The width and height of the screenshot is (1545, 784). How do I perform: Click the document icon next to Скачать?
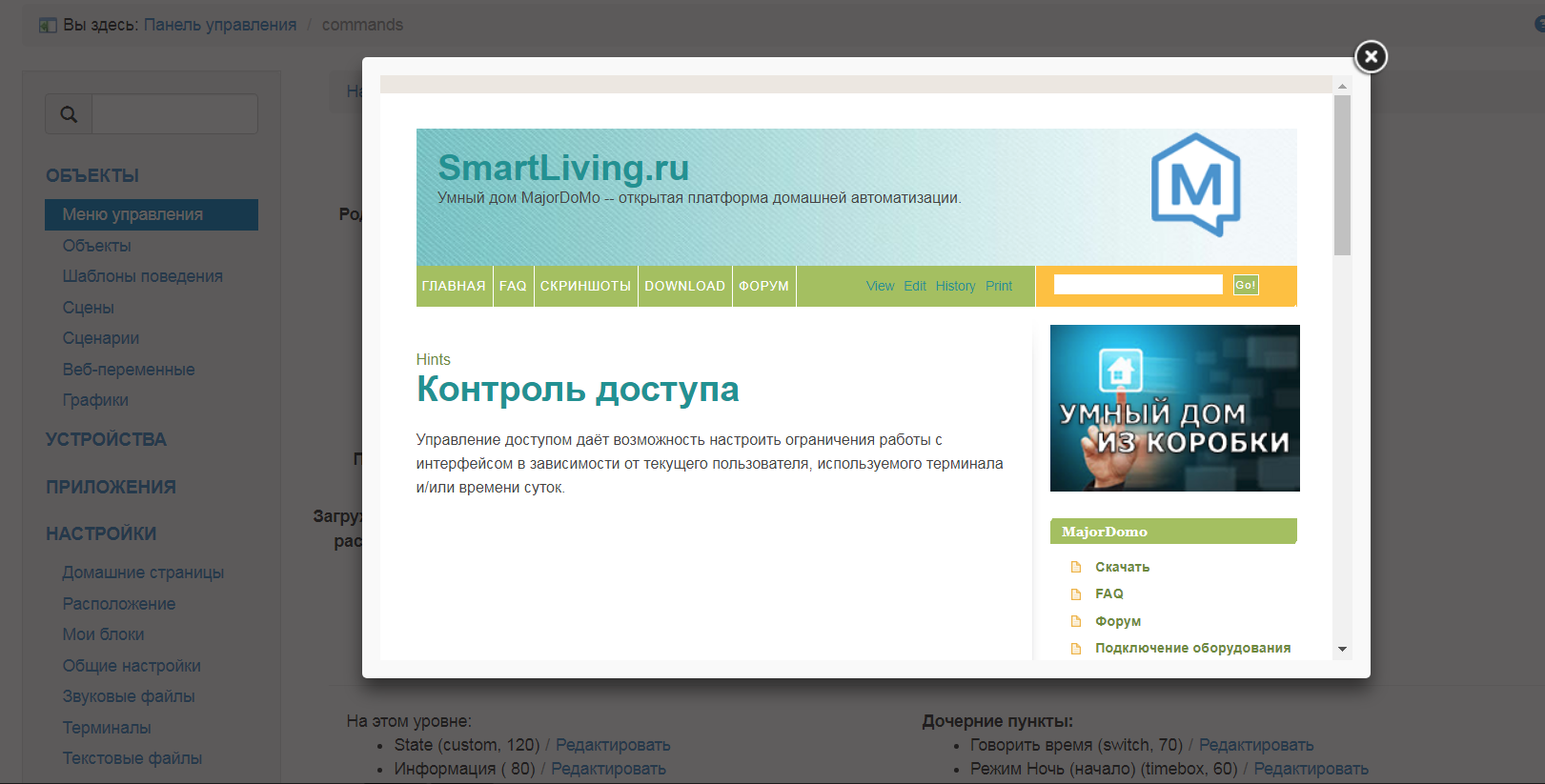pyautogui.click(x=1076, y=567)
